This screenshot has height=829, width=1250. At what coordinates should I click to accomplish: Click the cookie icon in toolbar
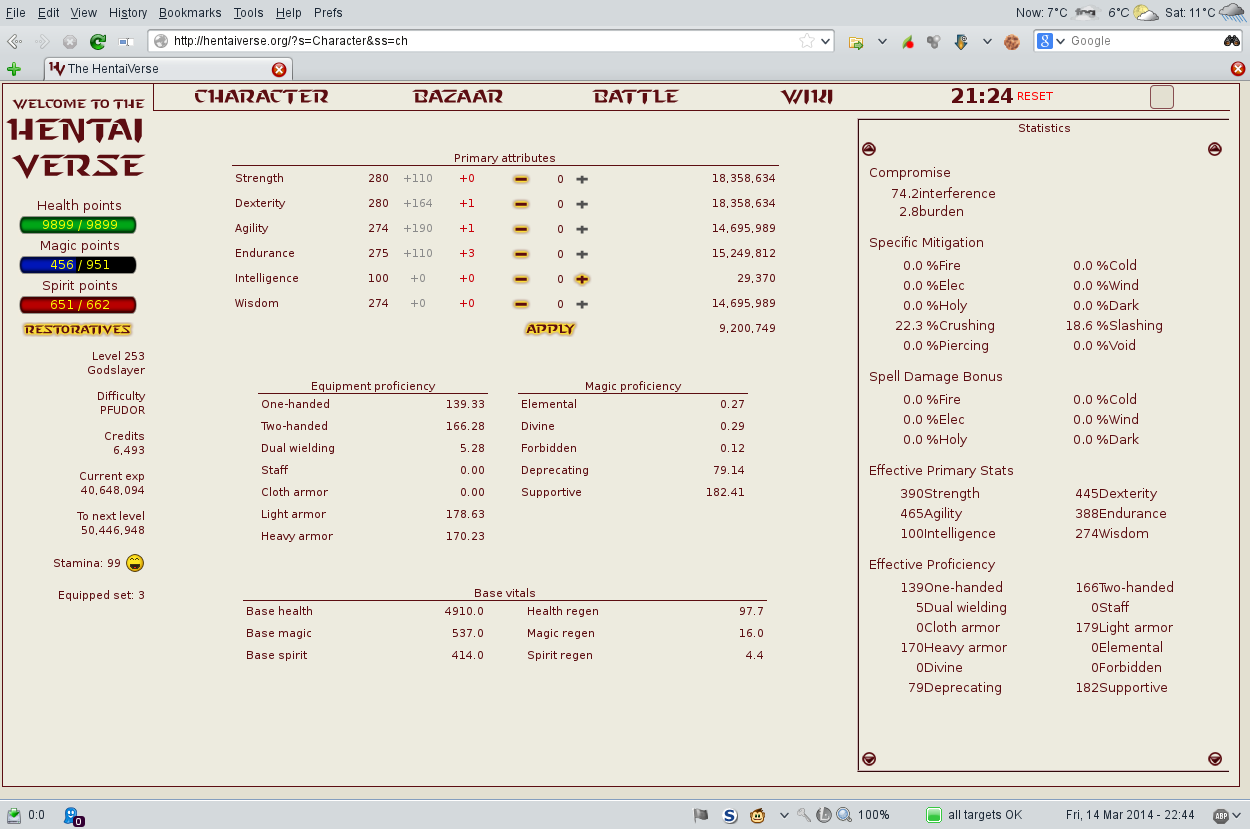(1012, 42)
